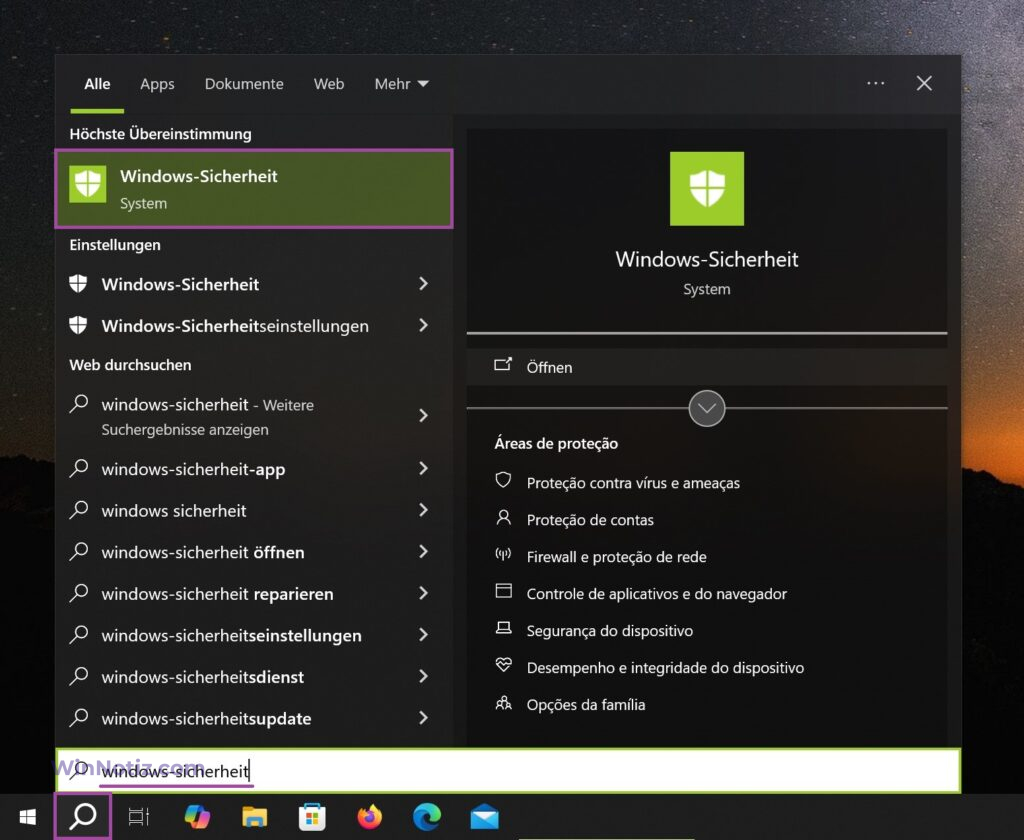Switch to the Apps tab
Screen dimensions: 1024x840
[x=157, y=84]
